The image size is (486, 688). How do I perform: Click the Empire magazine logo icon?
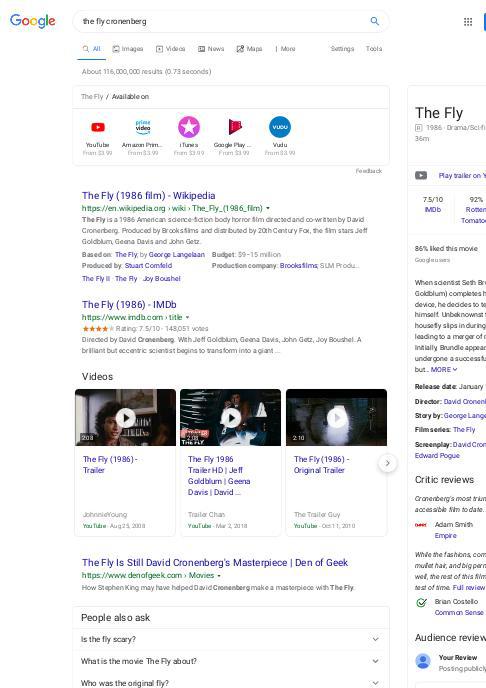pos(421,525)
